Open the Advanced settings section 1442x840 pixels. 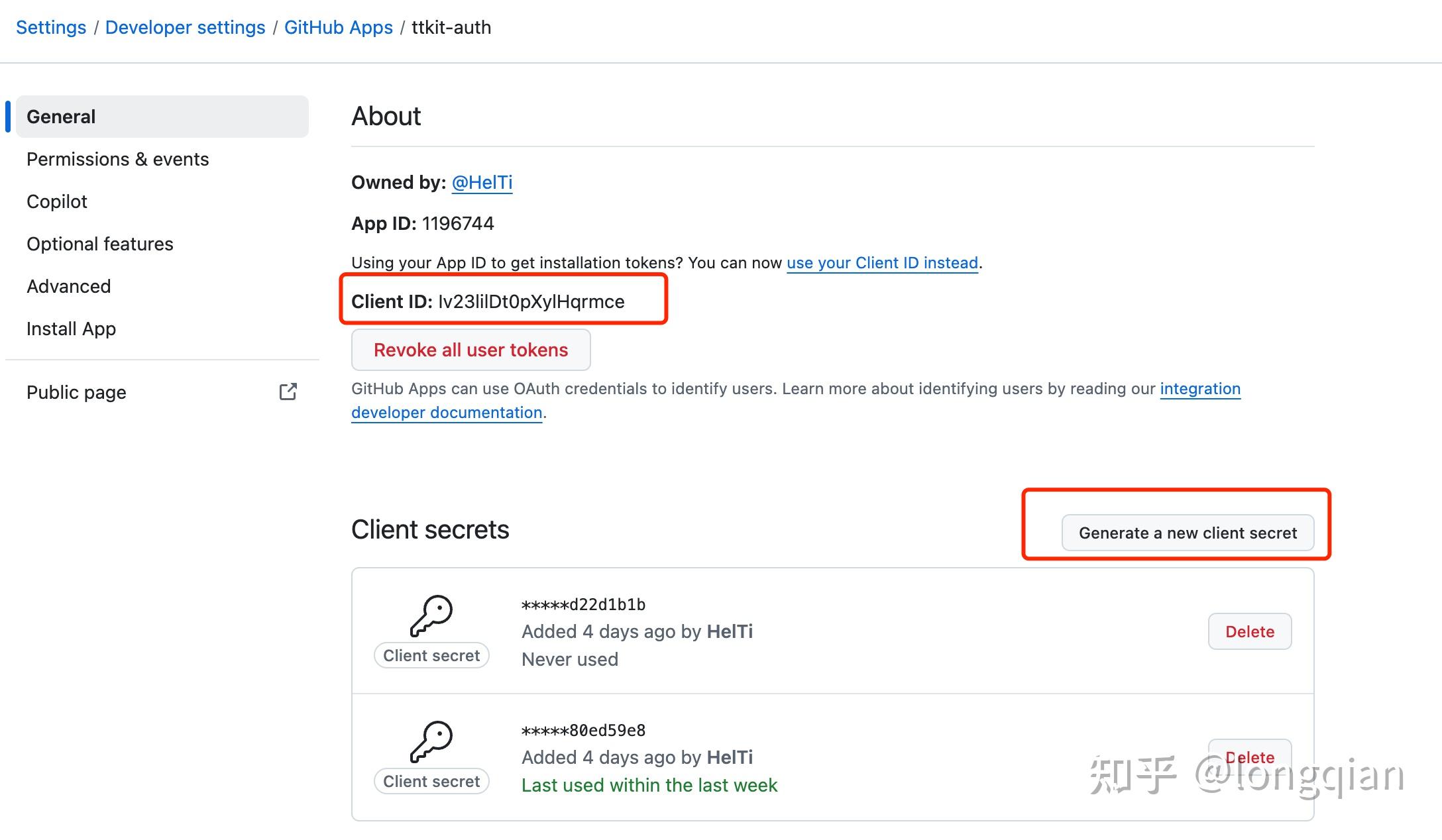68,286
